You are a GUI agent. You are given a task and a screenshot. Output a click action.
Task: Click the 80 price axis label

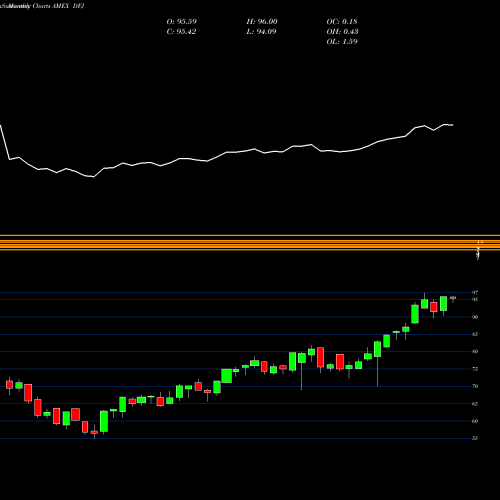475,351
